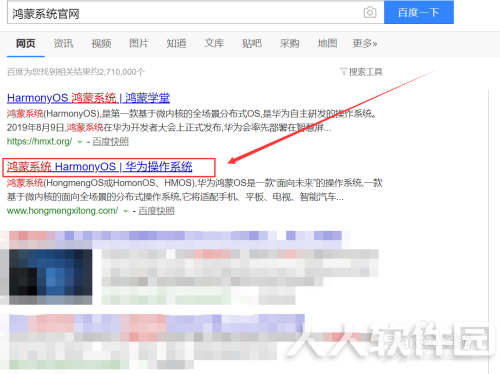500x374 pixels.
Task: Open the 地图 tab
Action: pyautogui.click(x=327, y=43)
